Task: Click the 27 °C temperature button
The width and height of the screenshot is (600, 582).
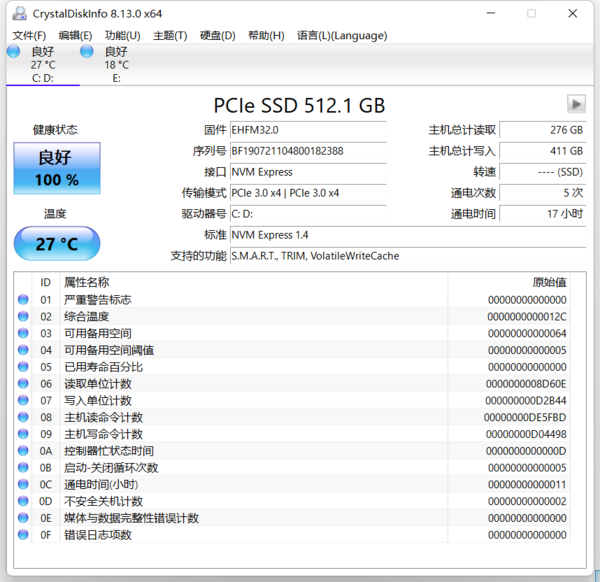Action: 57,244
